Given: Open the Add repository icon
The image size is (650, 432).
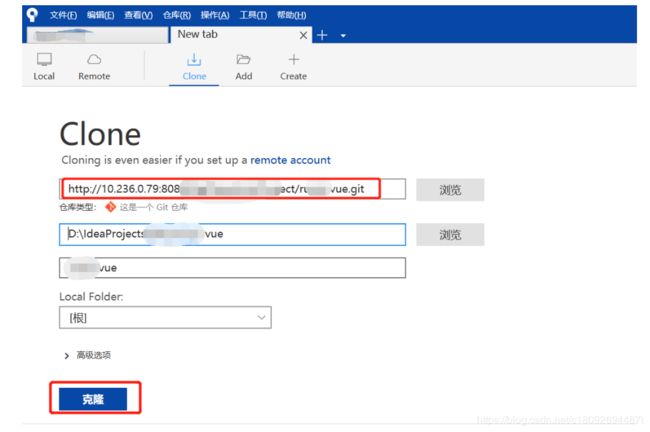Looking at the screenshot, I should (244, 66).
